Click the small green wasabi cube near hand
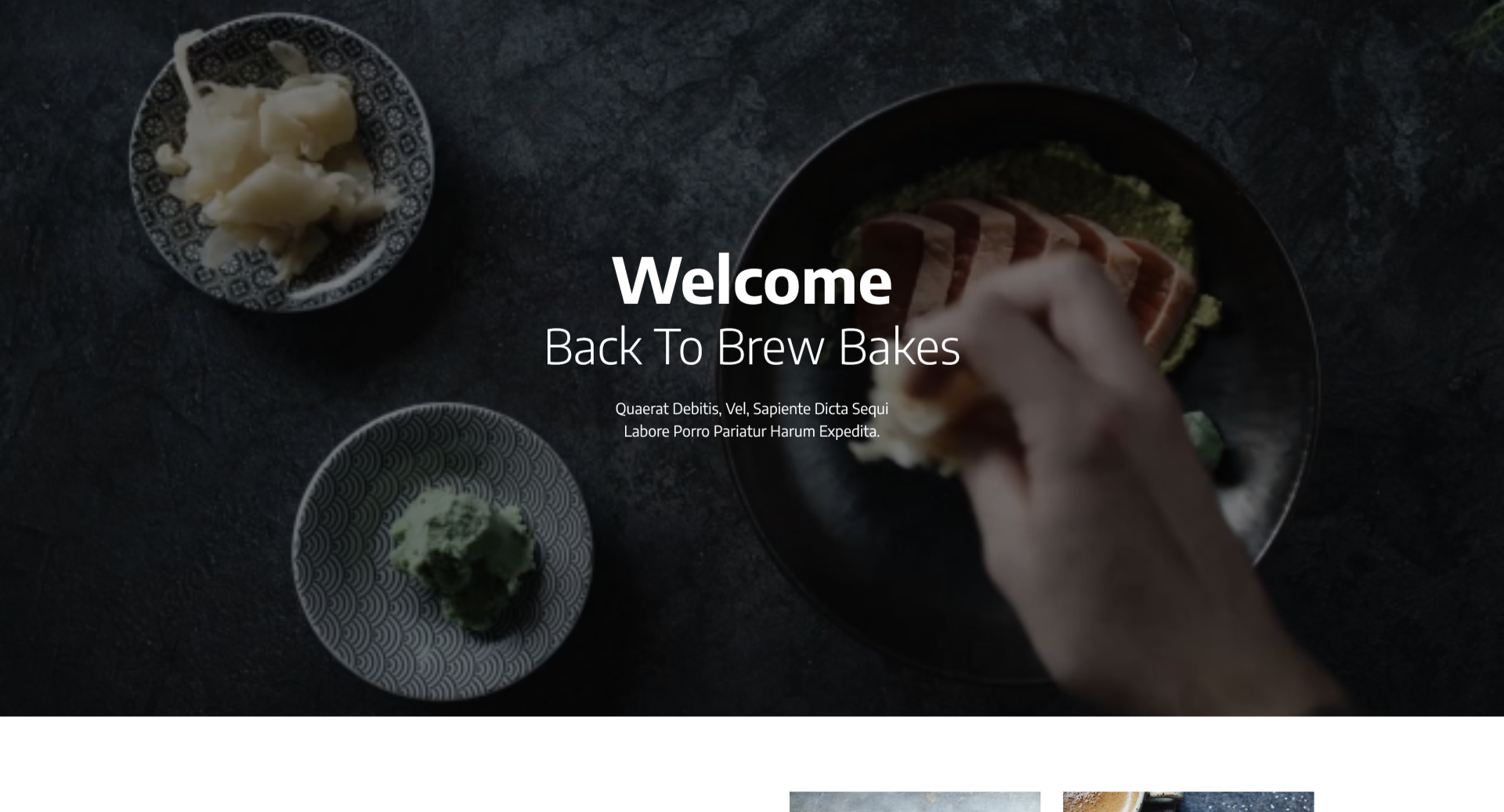 coord(1206,437)
